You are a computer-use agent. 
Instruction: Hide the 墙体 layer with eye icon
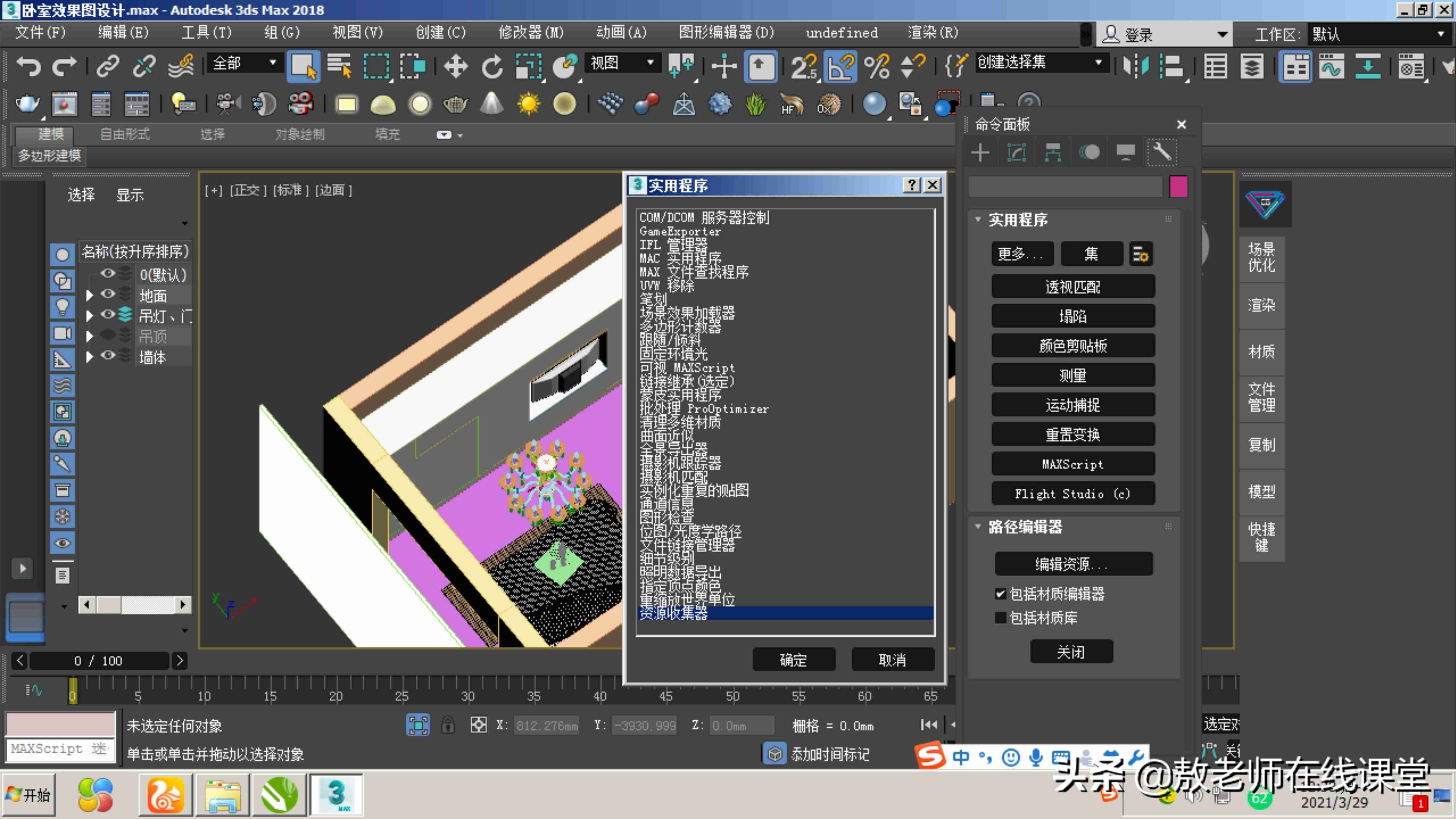(x=107, y=355)
